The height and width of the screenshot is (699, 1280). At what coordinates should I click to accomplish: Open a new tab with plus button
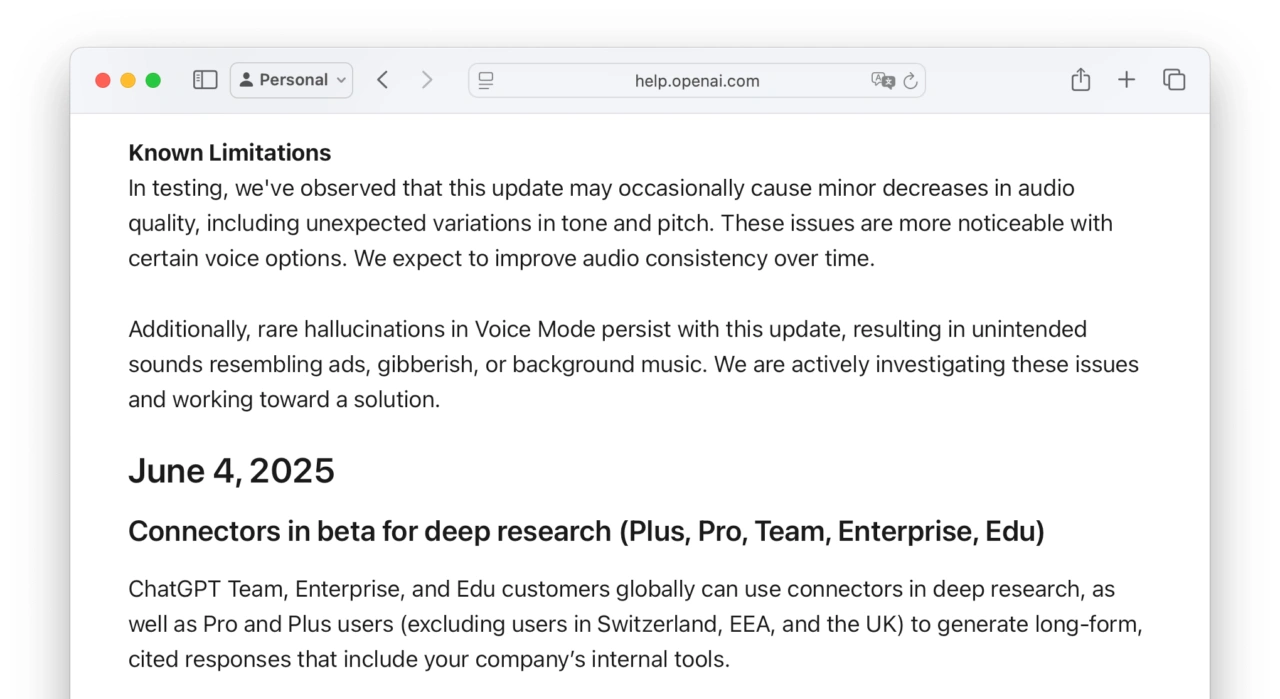point(1126,80)
